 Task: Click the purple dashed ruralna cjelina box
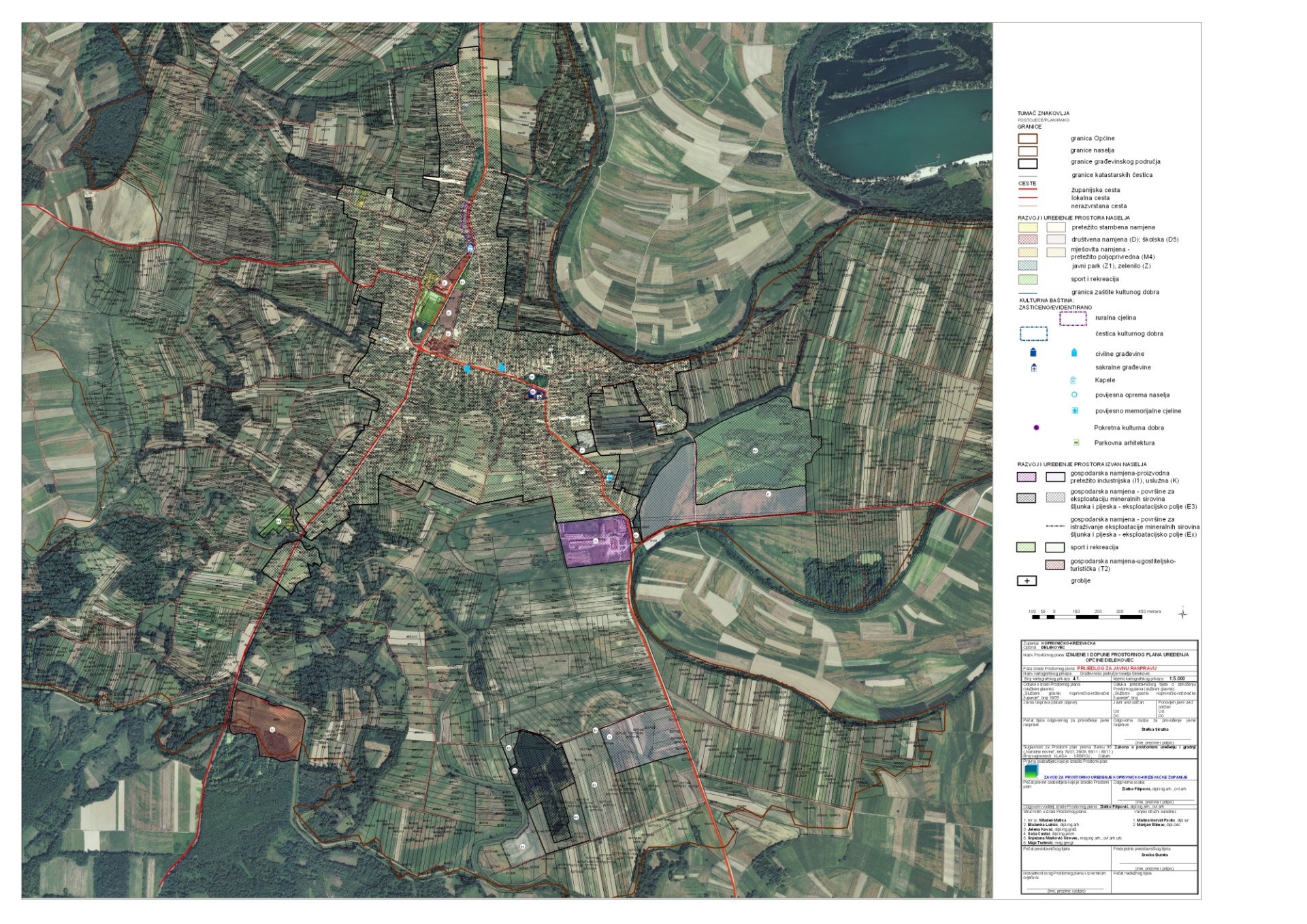click(x=1073, y=318)
